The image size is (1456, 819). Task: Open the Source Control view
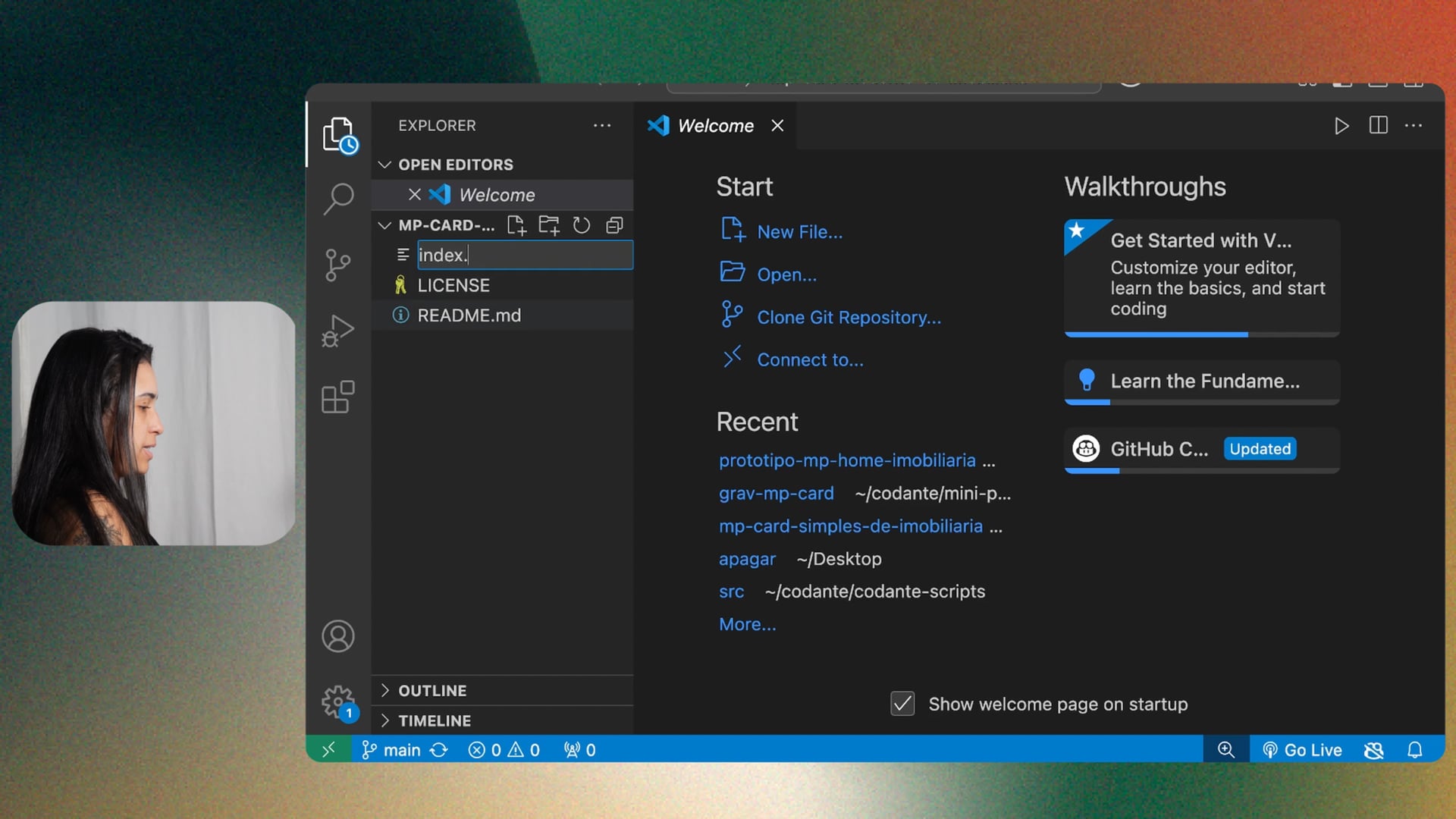click(x=338, y=265)
